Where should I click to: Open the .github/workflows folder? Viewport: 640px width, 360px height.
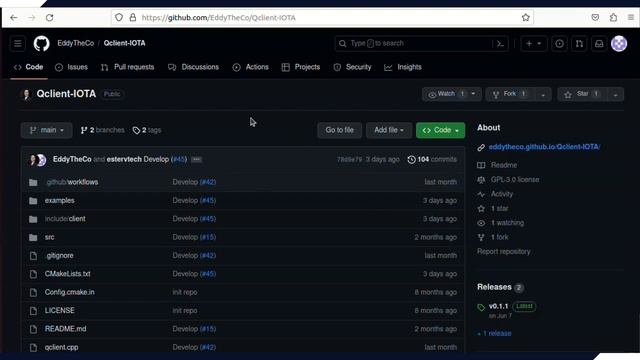coord(72,182)
